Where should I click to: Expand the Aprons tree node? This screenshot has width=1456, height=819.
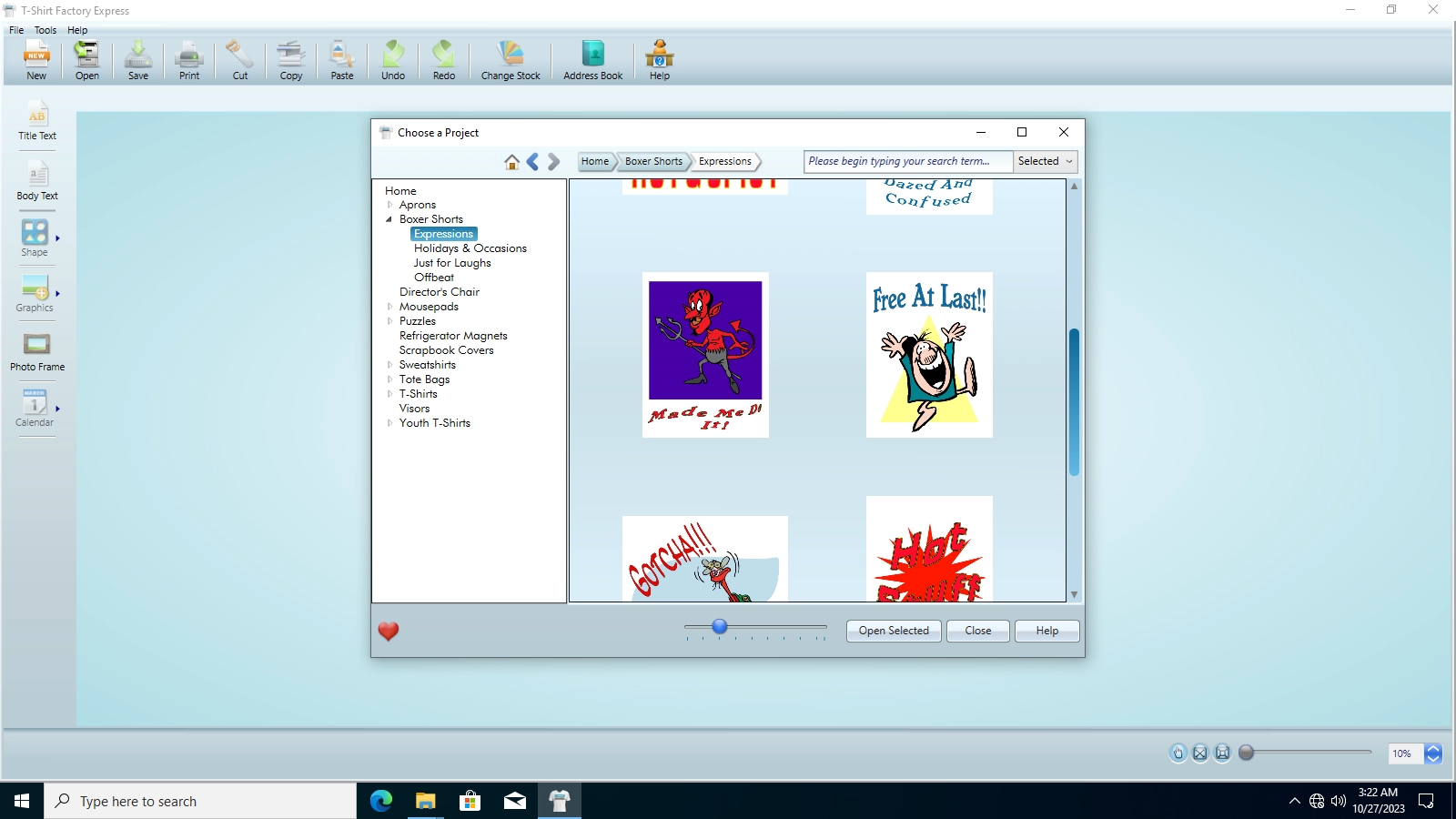click(389, 205)
